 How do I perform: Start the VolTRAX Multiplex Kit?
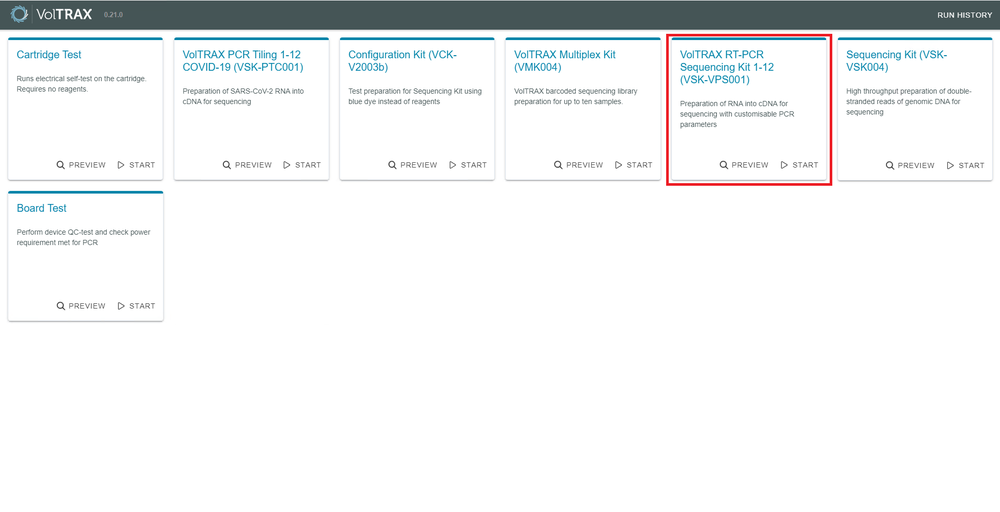tap(634, 165)
